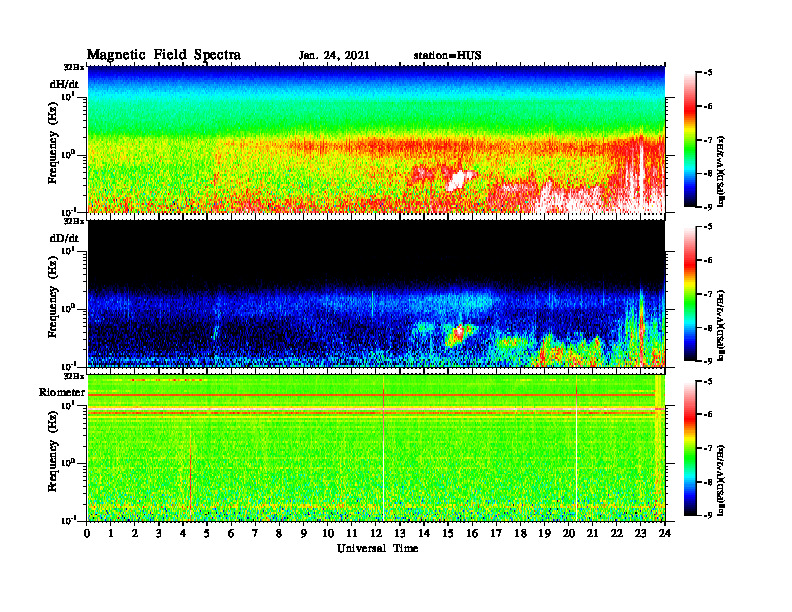The width and height of the screenshot is (792, 612).
Task: Click the "-9" tick on Riometer color scale
Action: 708,515
